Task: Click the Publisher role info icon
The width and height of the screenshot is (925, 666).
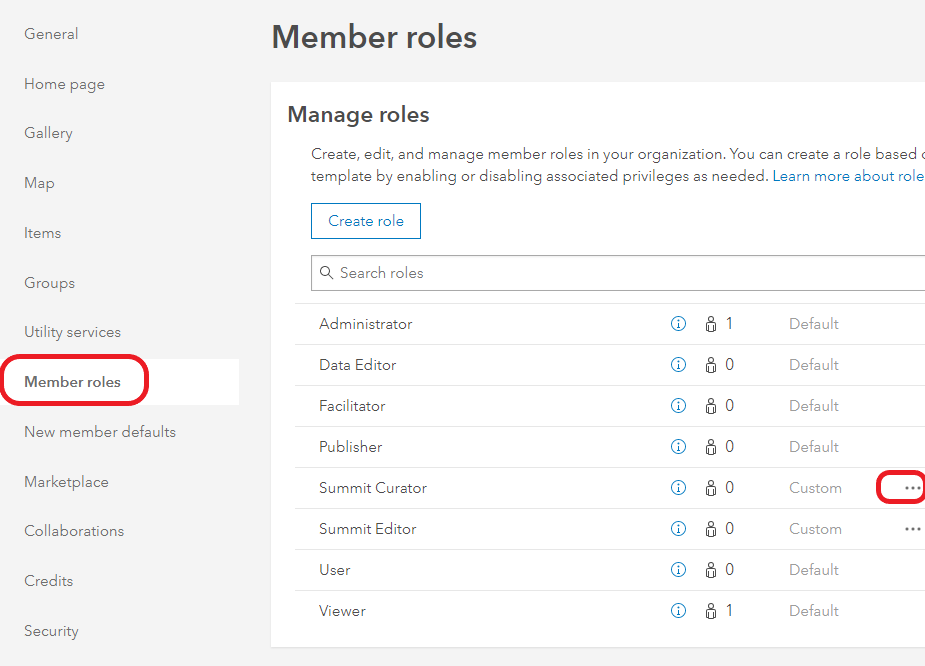Action: pos(678,447)
